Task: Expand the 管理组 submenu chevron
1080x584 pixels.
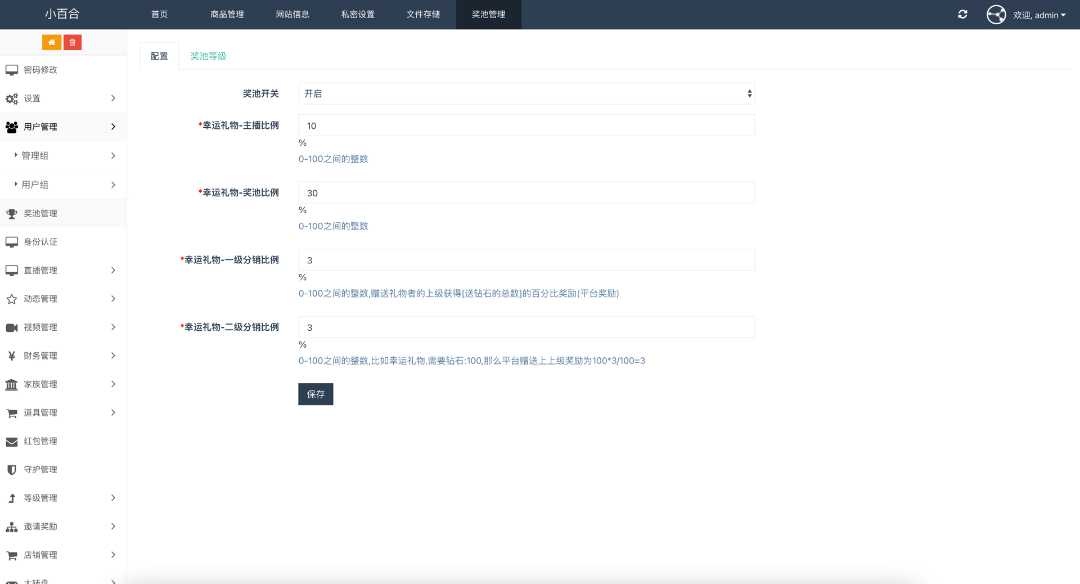Action: [113, 156]
